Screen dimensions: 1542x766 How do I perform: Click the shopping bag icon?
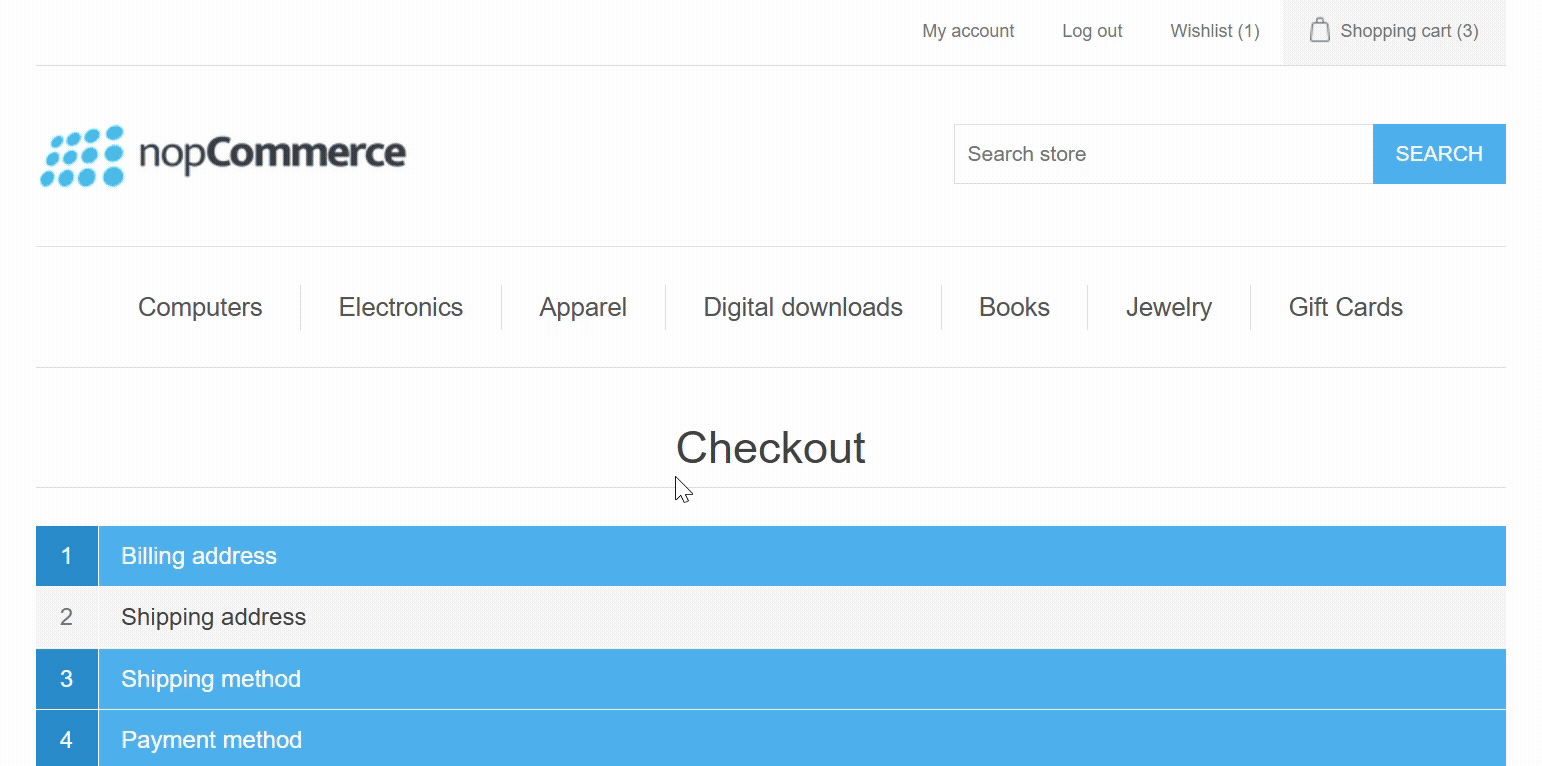coord(1319,31)
